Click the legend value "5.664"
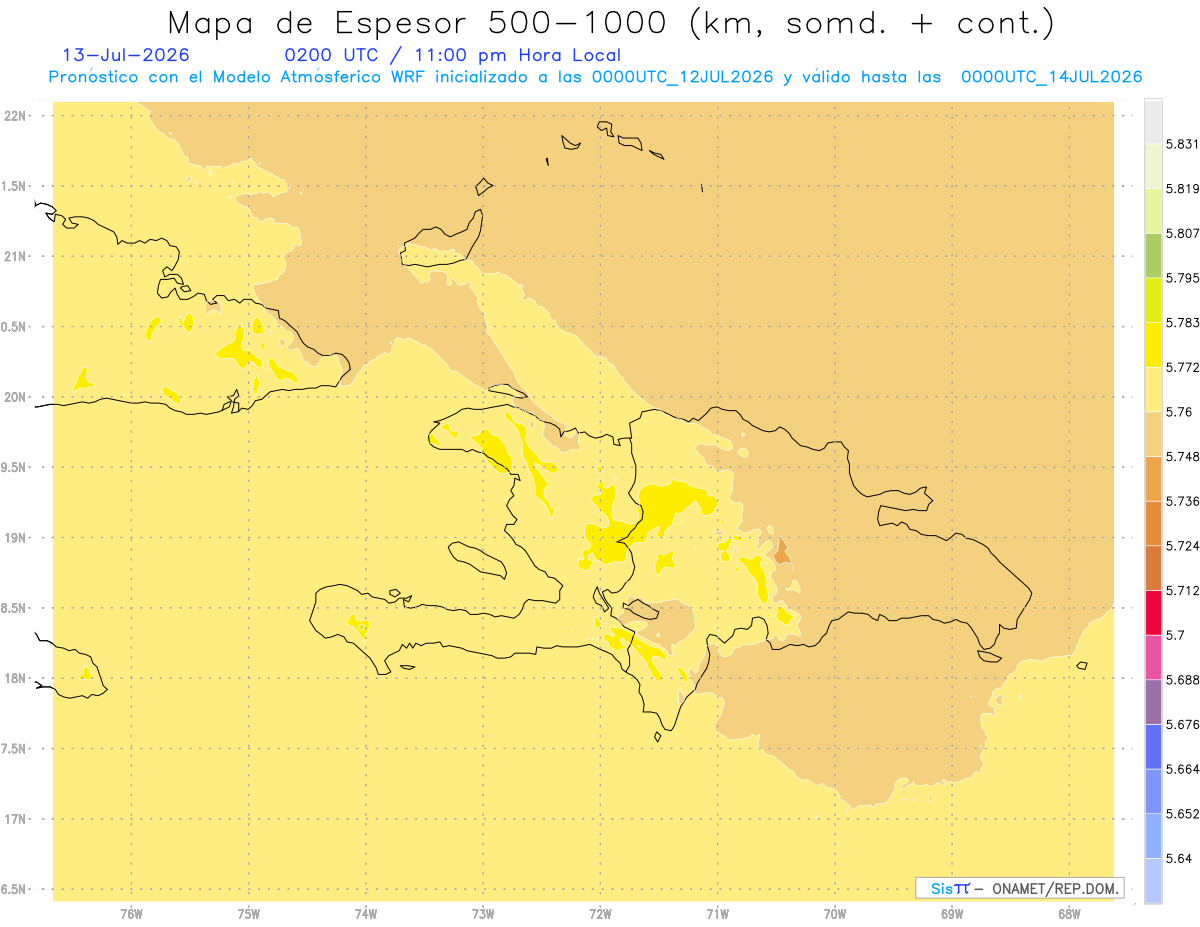 click(x=1182, y=768)
